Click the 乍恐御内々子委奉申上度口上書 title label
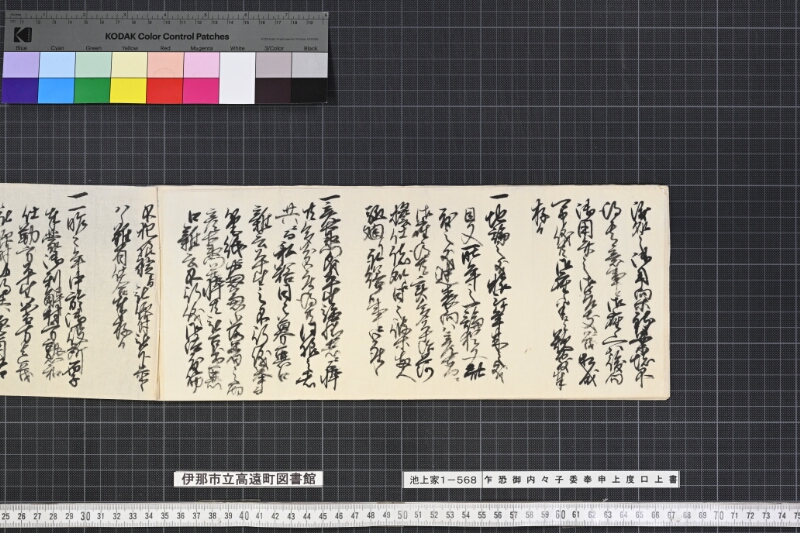800x533 pixels. [x=581, y=479]
